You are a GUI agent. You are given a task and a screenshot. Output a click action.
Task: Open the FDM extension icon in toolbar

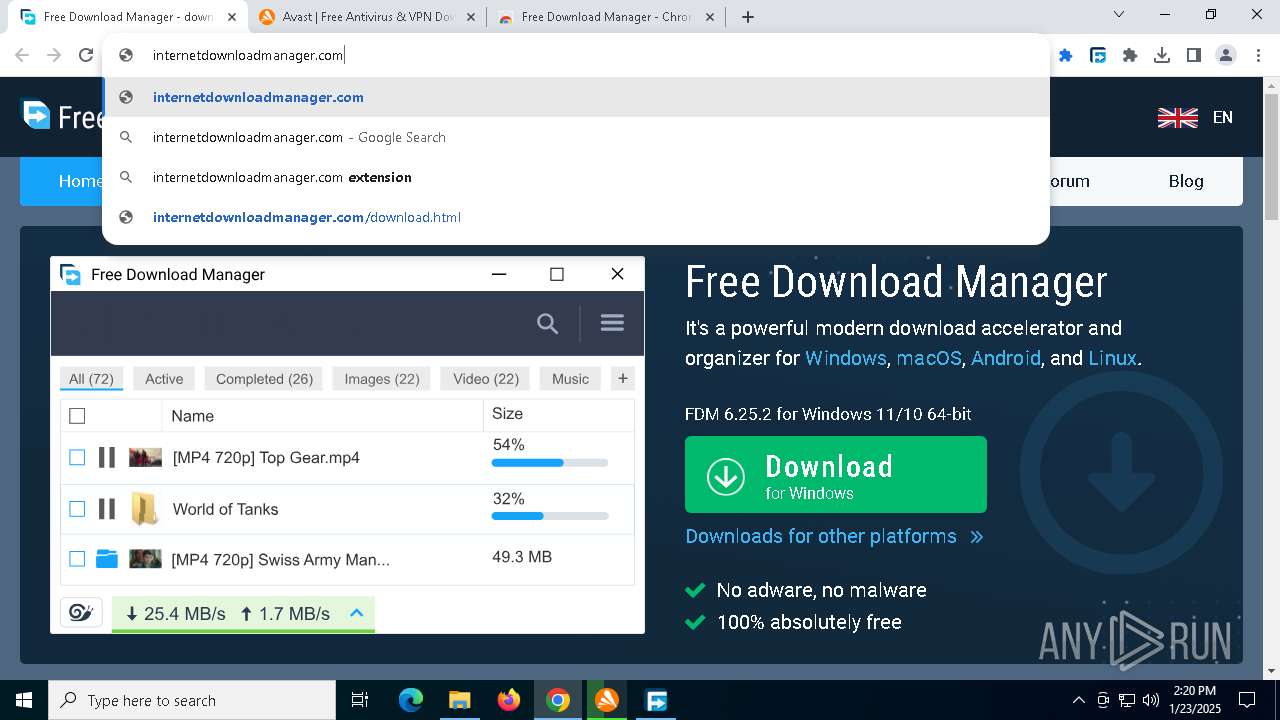1098,55
